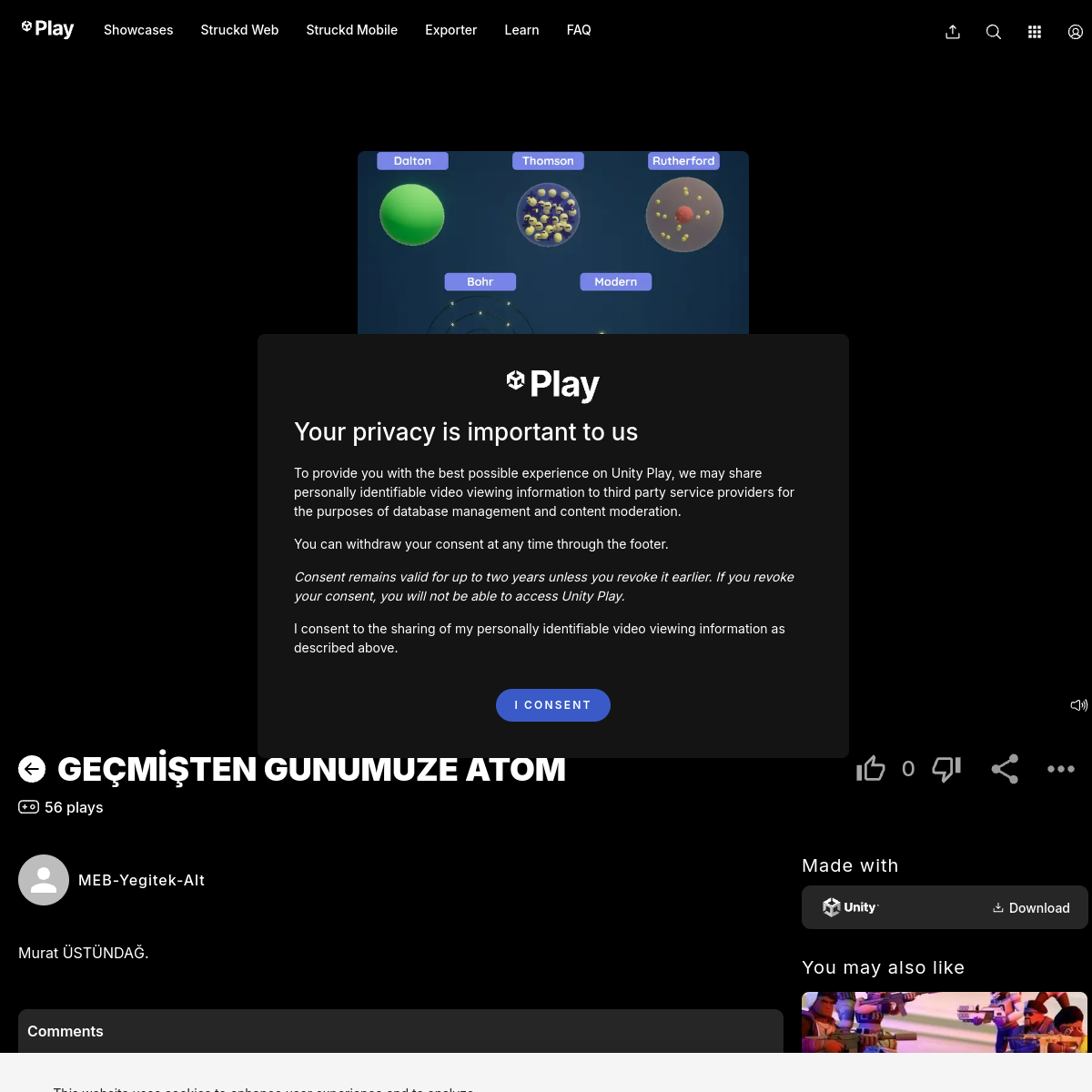Open the FAQ page
This screenshot has width=1092, height=1092.
tap(579, 30)
